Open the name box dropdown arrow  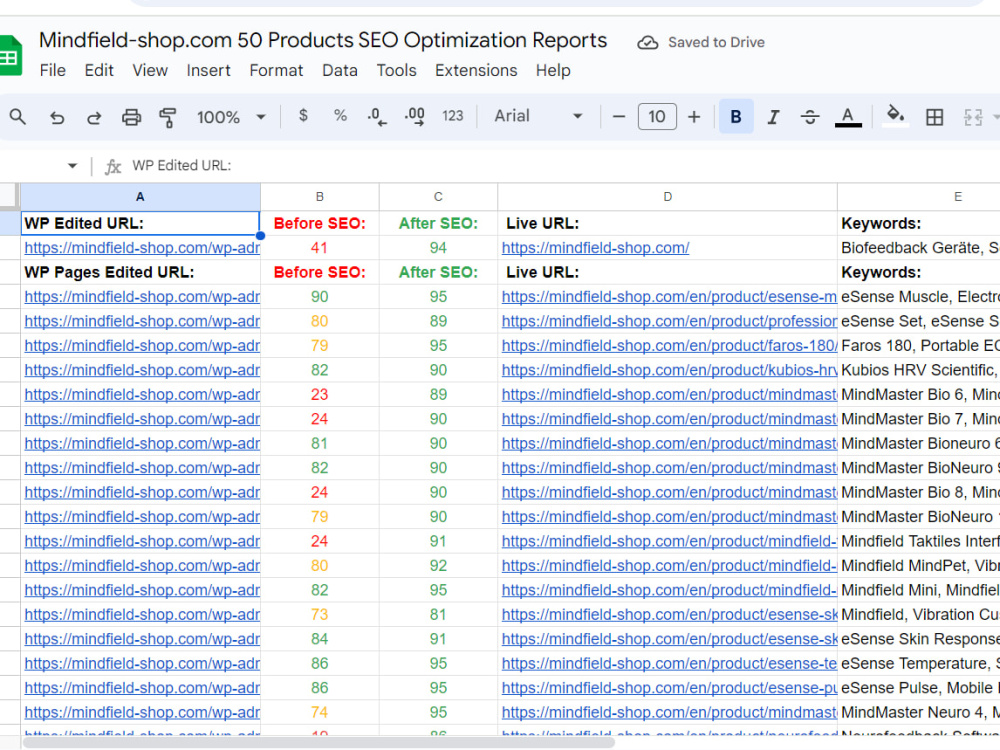click(72, 166)
